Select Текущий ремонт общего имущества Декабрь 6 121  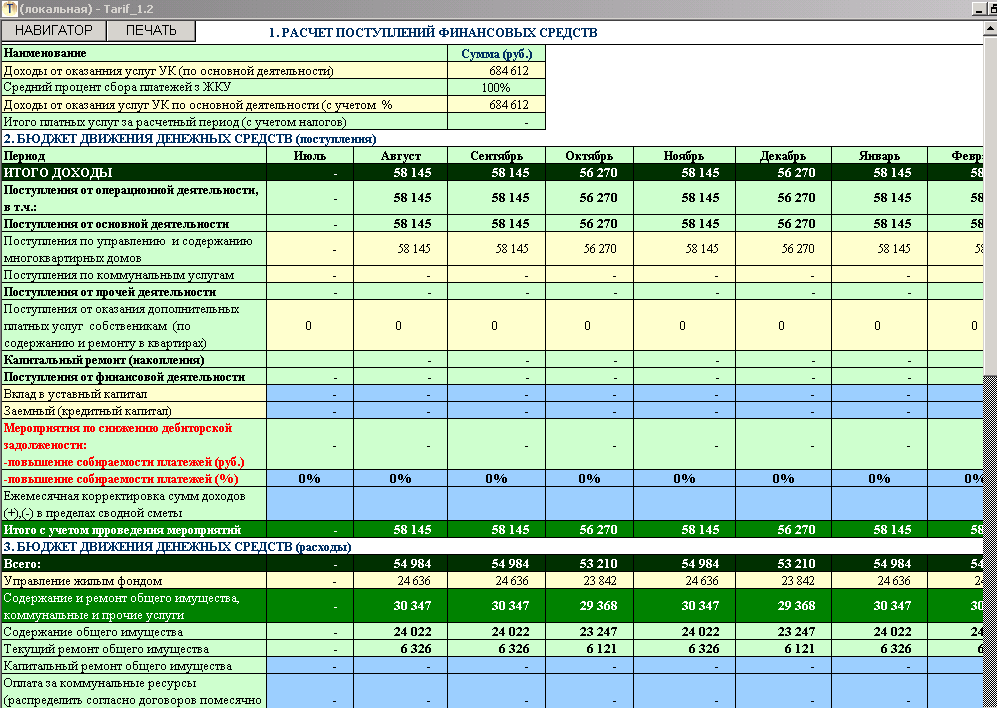[783, 649]
